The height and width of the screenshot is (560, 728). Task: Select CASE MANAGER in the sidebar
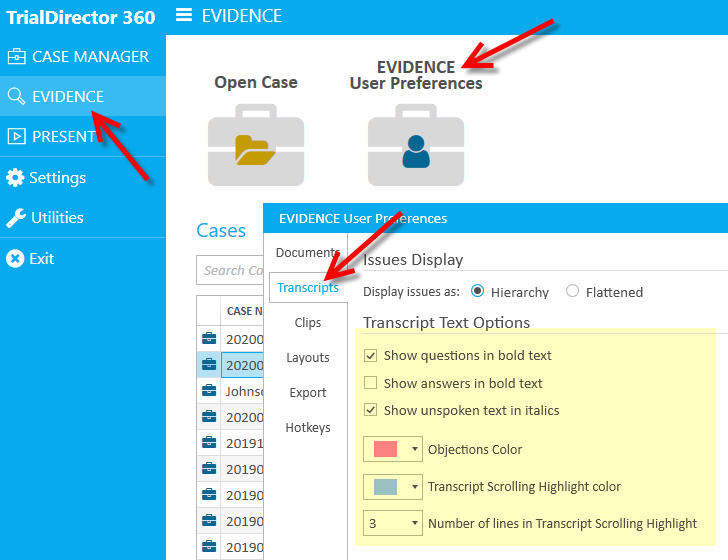point(83,57)
